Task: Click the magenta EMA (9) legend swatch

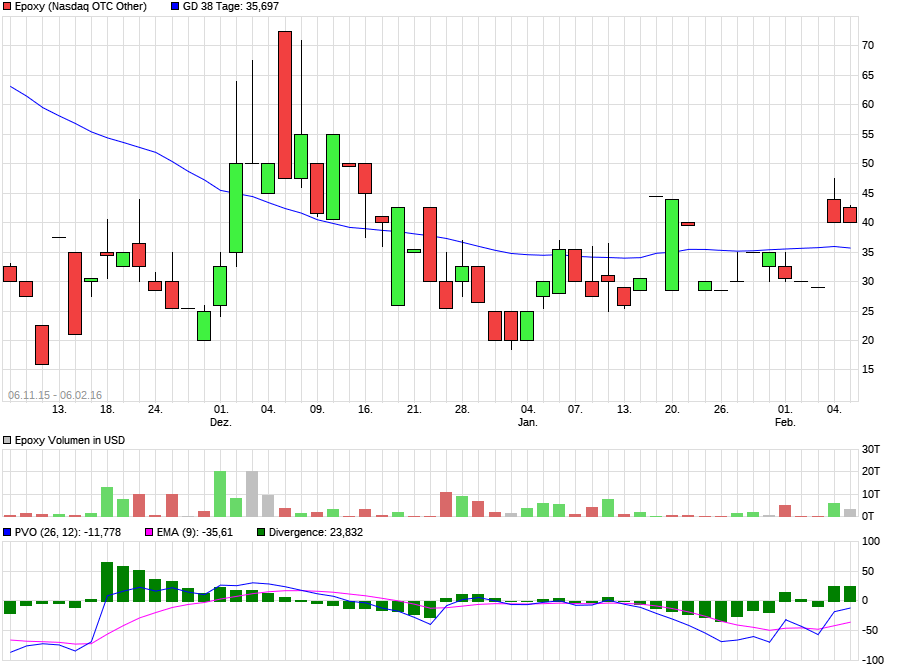Action: point(149,532)
